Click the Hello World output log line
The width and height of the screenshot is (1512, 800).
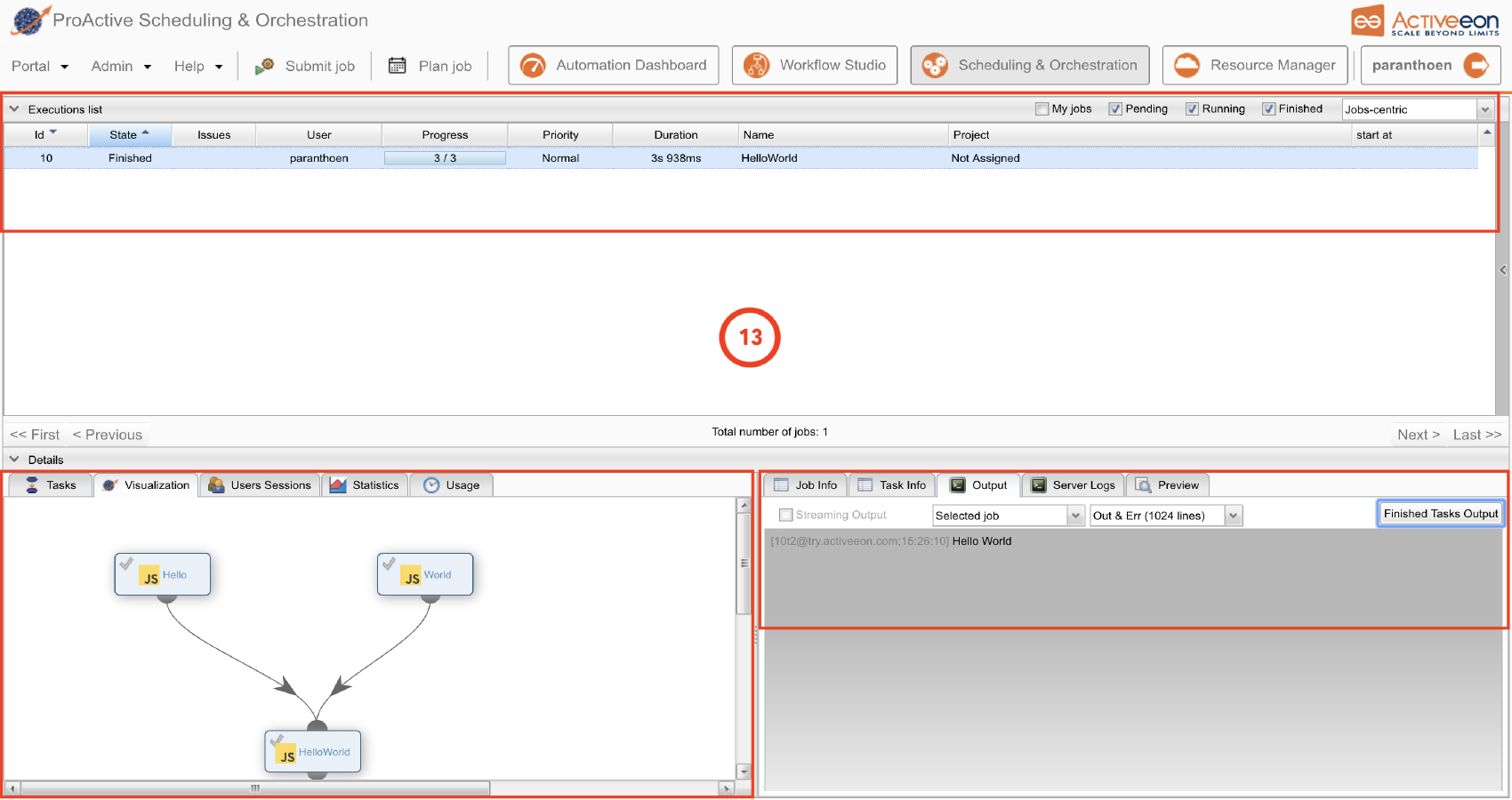coord(890,541)
